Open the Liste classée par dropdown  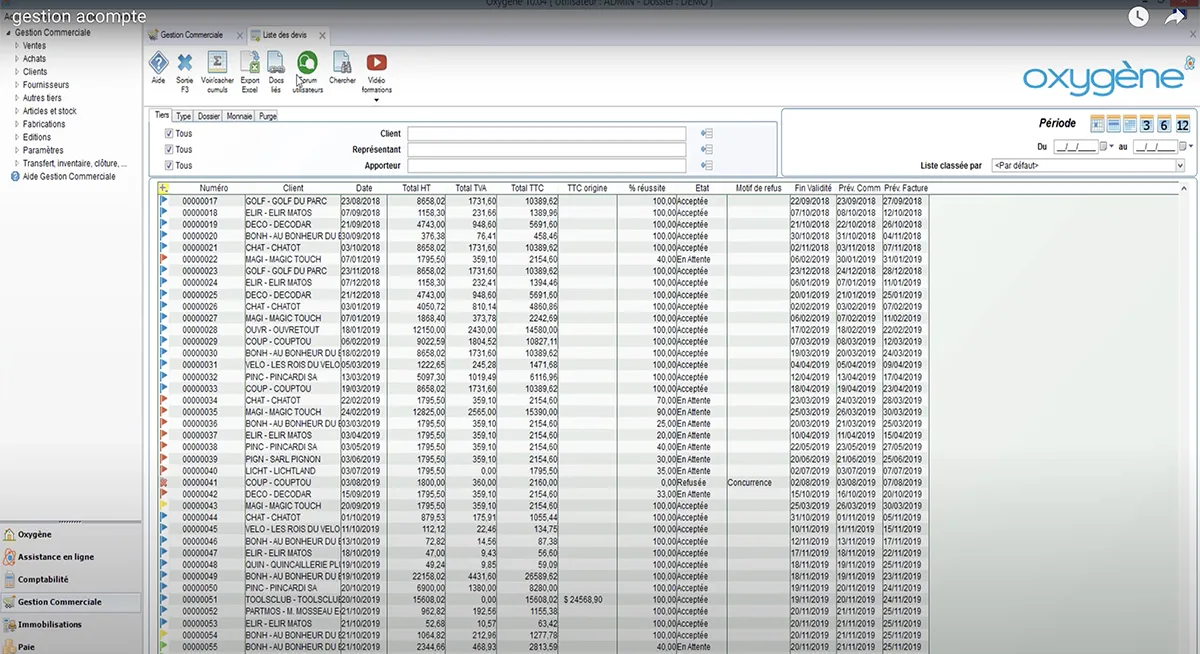[1180, 165]
